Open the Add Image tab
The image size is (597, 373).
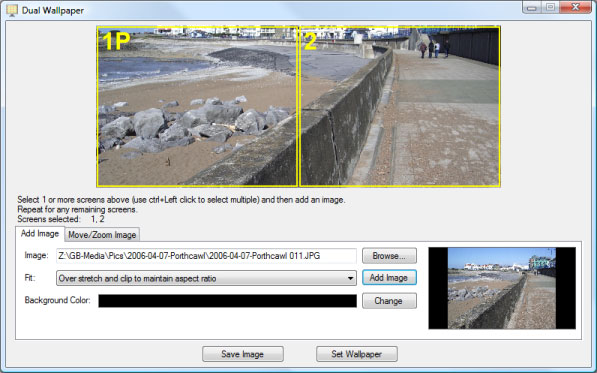point(40,233)
